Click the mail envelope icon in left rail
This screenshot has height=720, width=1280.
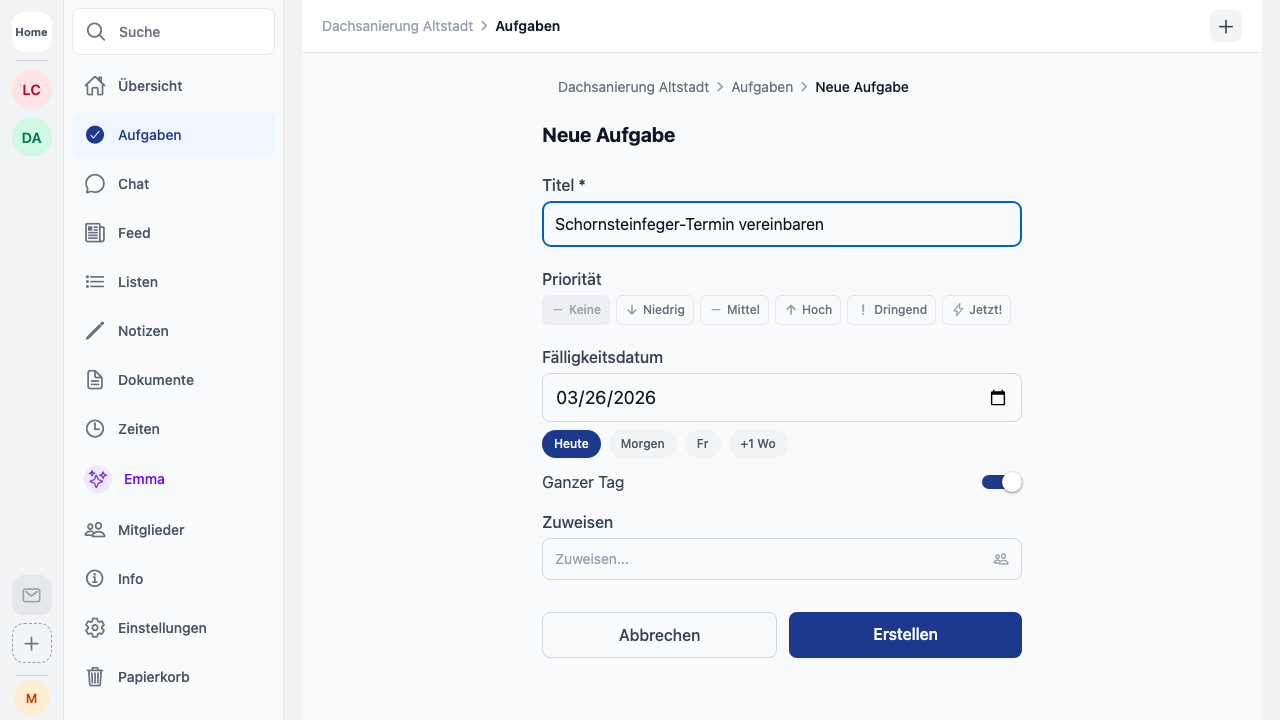(32, 595)
